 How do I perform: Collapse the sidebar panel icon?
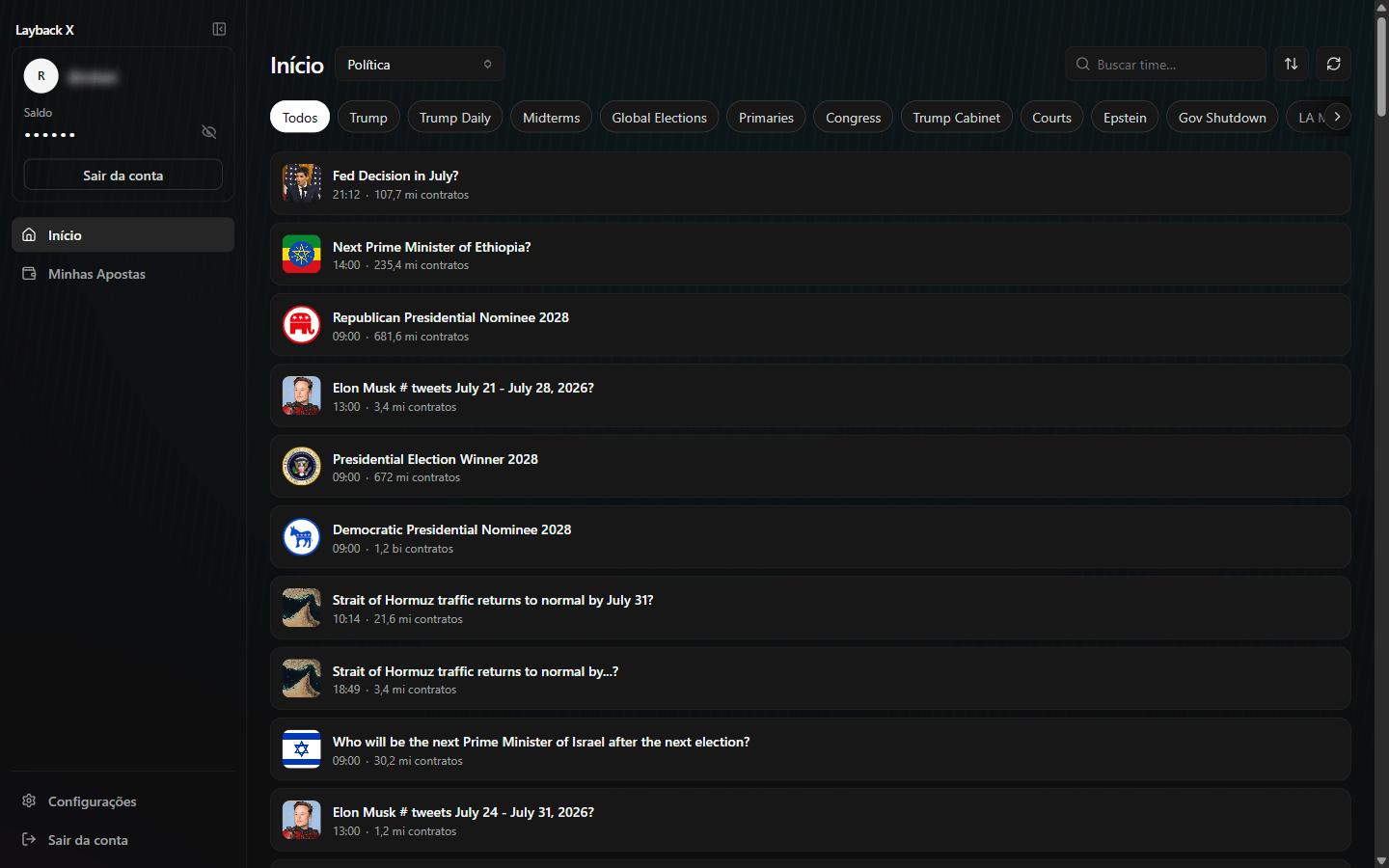(x=219, y=29)
